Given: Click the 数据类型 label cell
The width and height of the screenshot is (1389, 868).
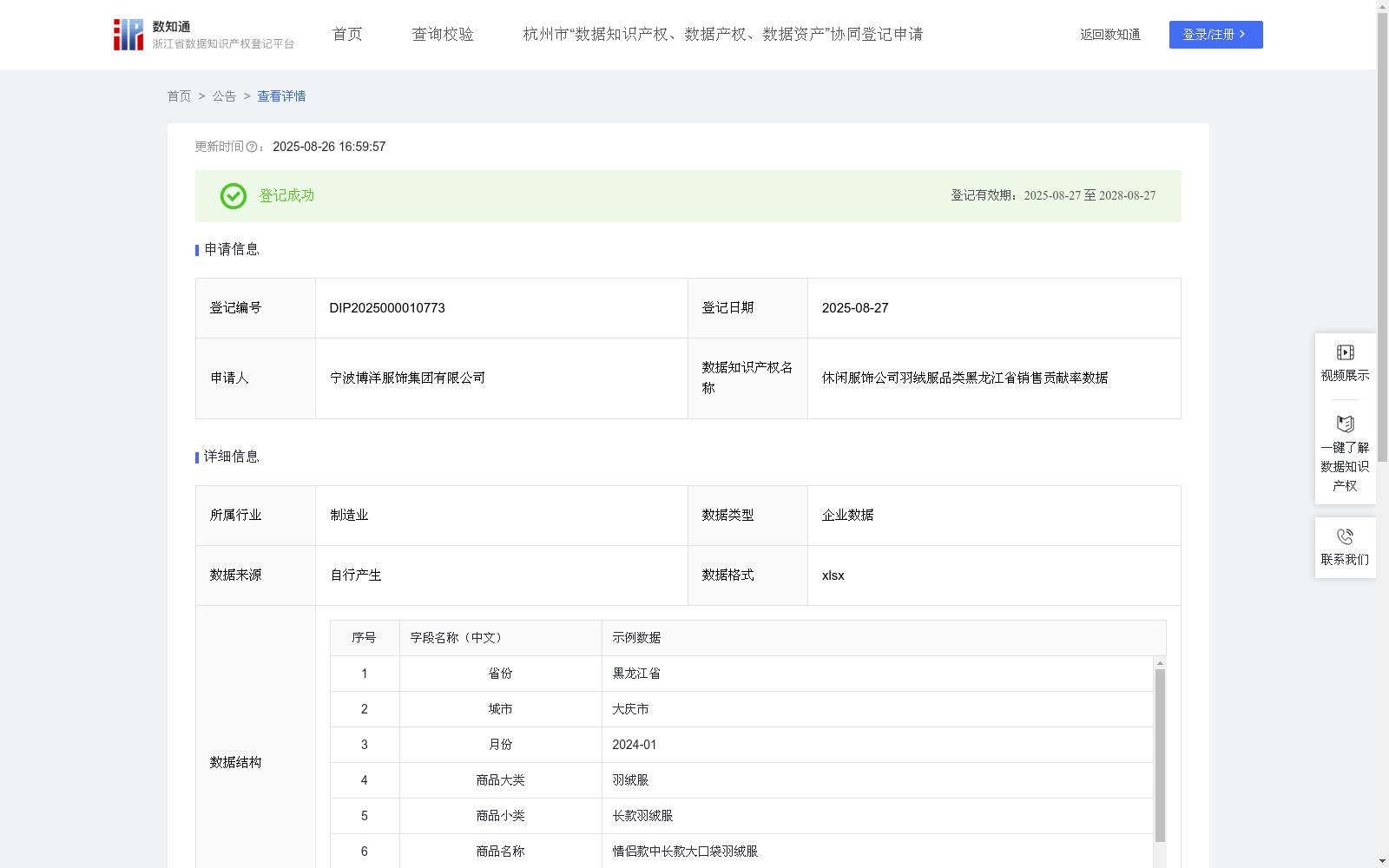Looking at the screenshot, I should click(x=747, y=516).
